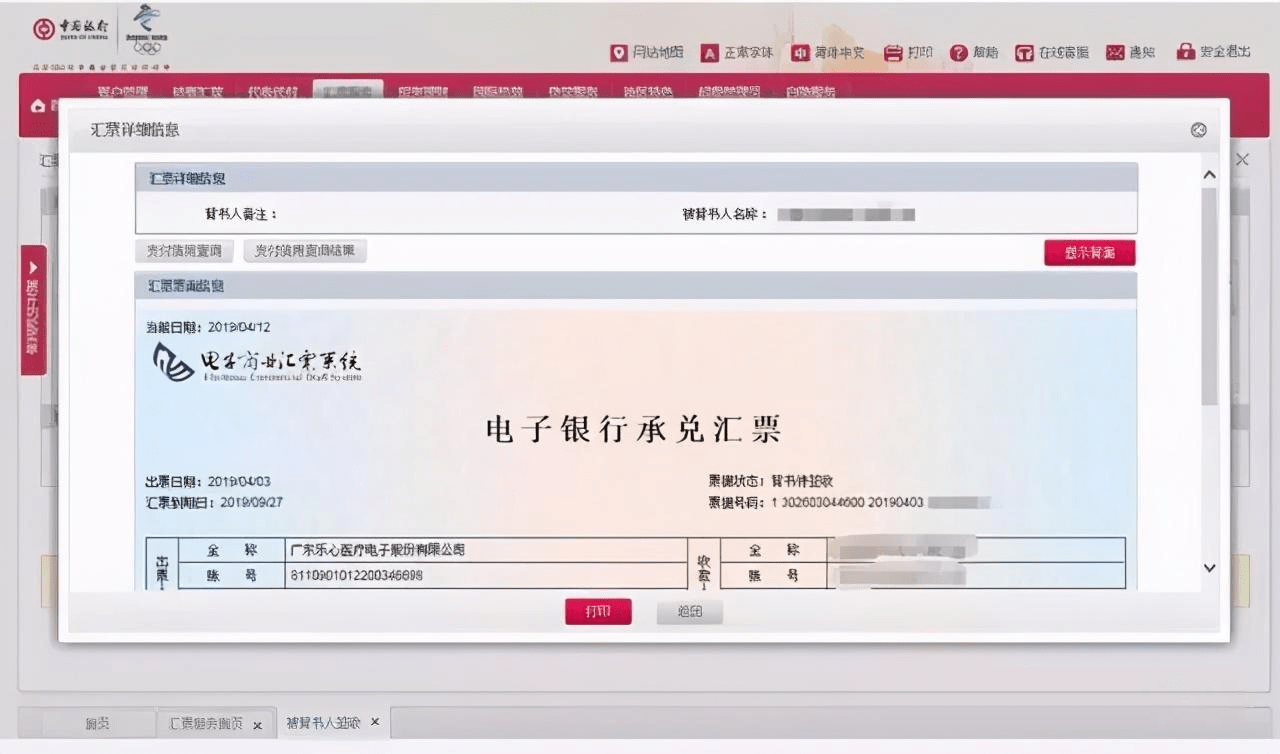The image size is (1280, 754).
Task: Click the electronic commercial draft system logo
Action: (257, 362)
